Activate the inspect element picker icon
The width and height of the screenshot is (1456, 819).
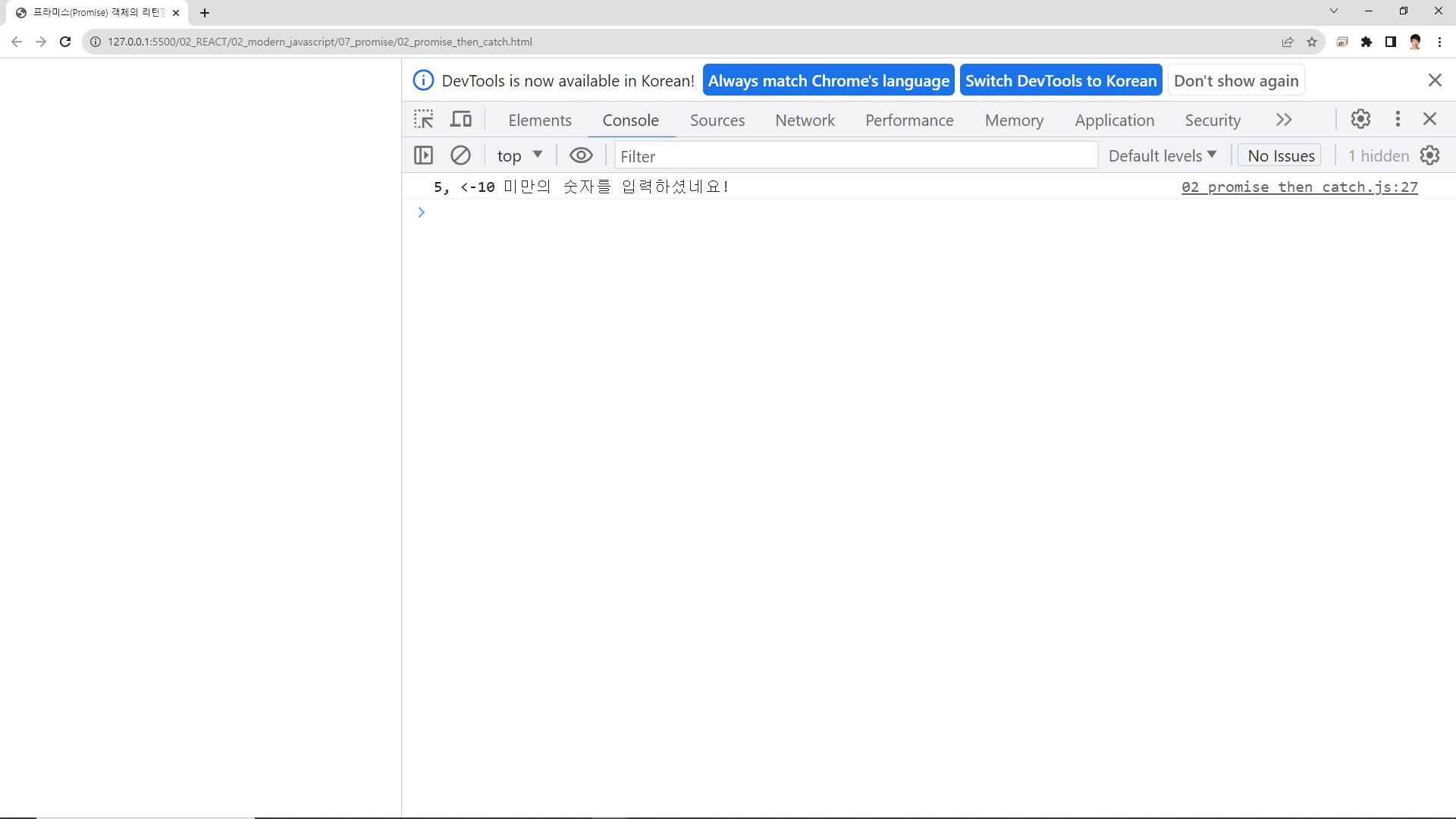(423, 119)
